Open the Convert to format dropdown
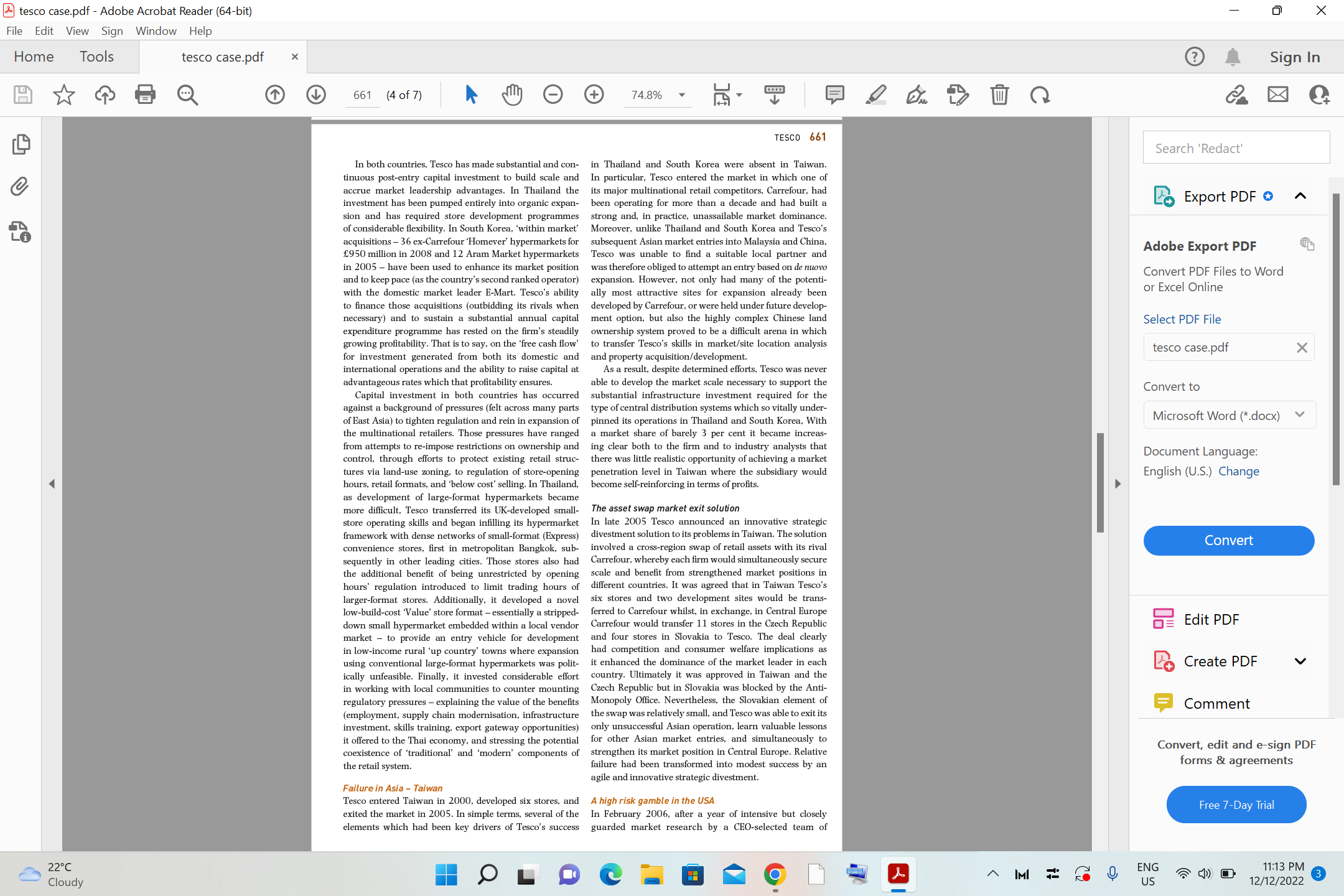 point(1230,415)
